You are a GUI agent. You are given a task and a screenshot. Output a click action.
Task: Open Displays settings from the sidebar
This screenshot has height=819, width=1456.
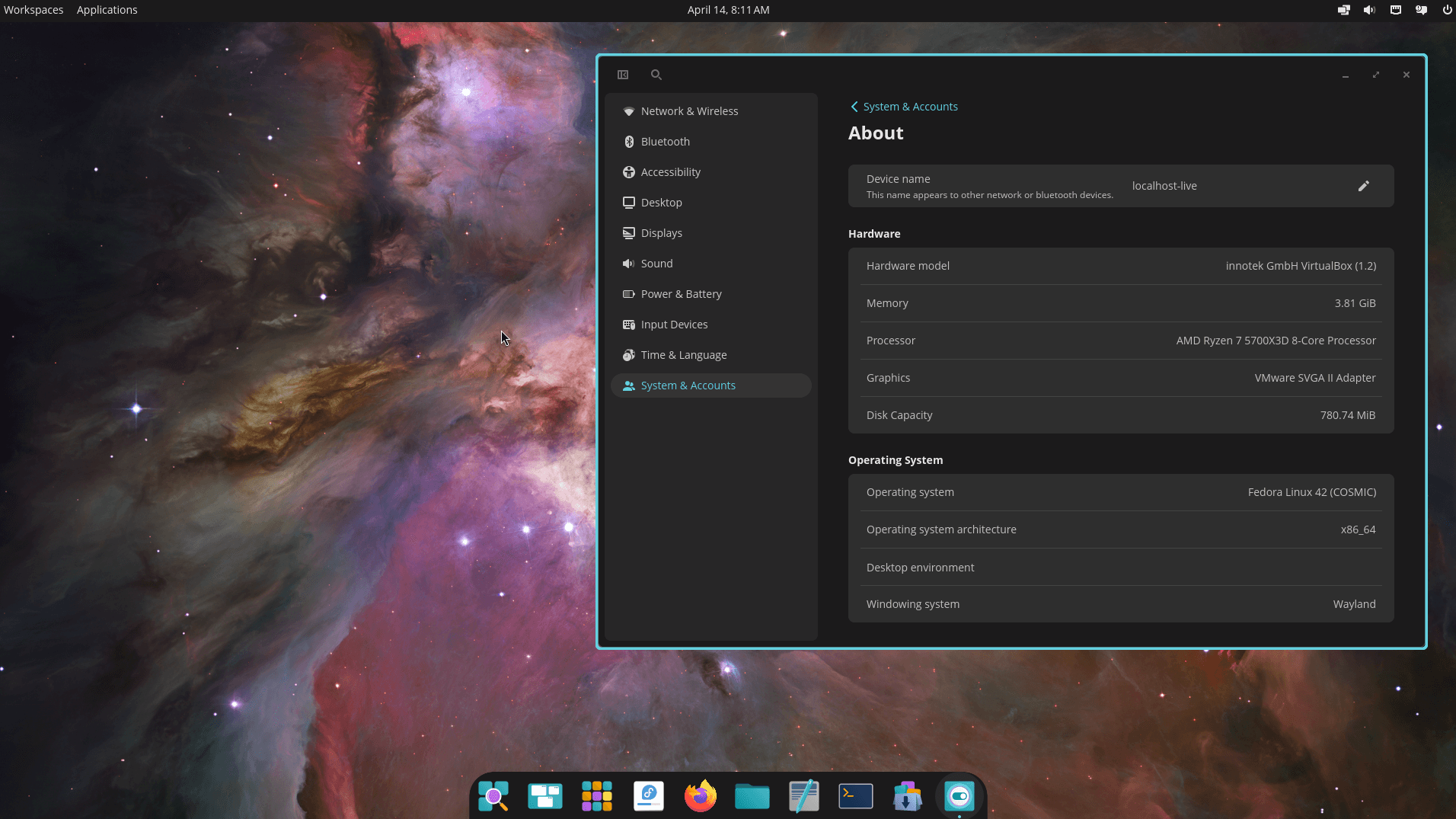click(661, 232)
